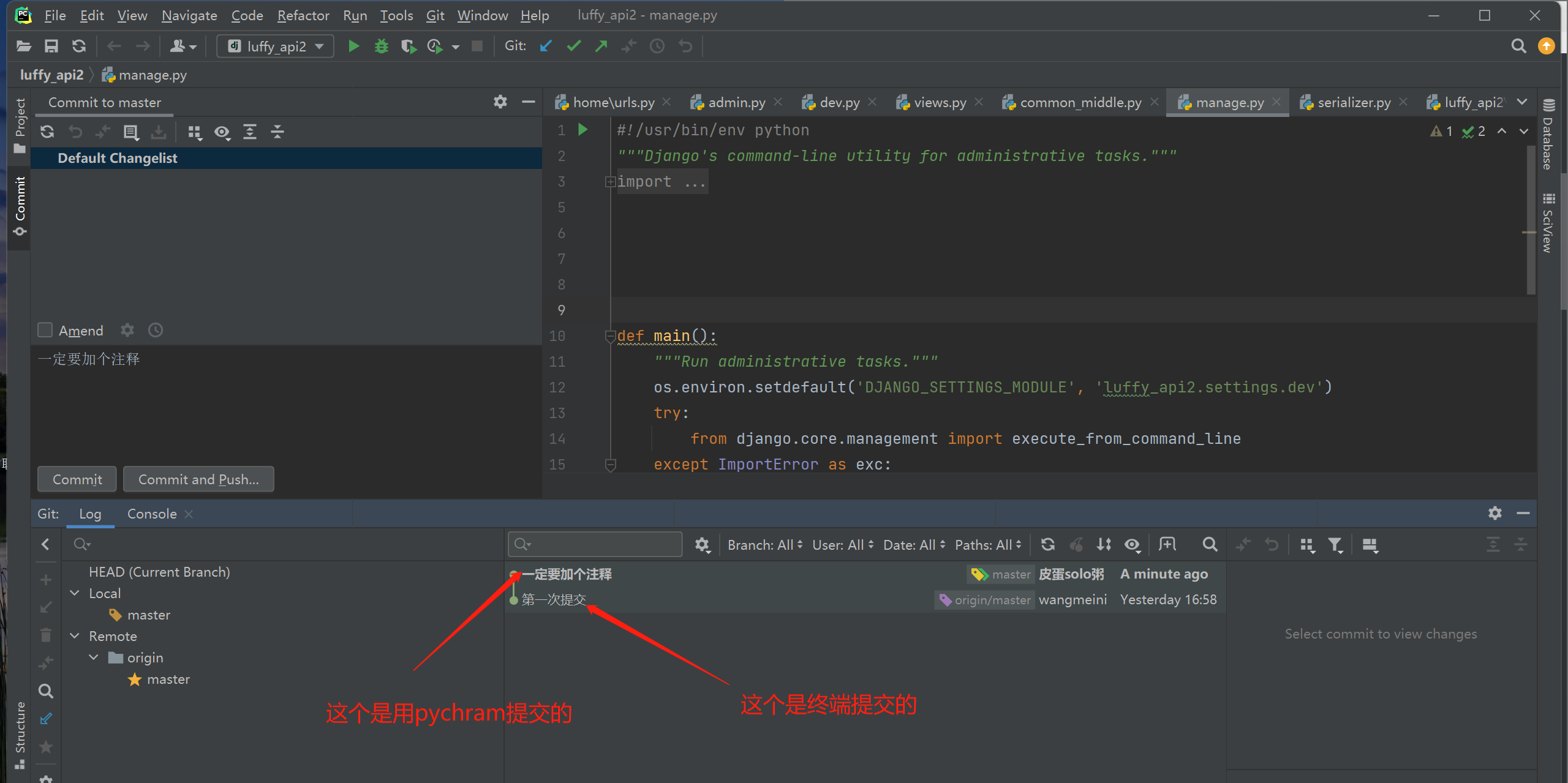
Task: Refresh the commit changes list
Action: point(47,132)
